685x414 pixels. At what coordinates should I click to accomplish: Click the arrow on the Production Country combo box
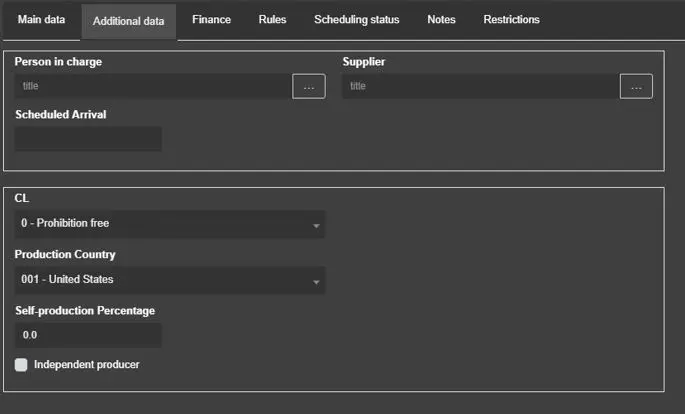pyautogui.click(x=316, y=281)
